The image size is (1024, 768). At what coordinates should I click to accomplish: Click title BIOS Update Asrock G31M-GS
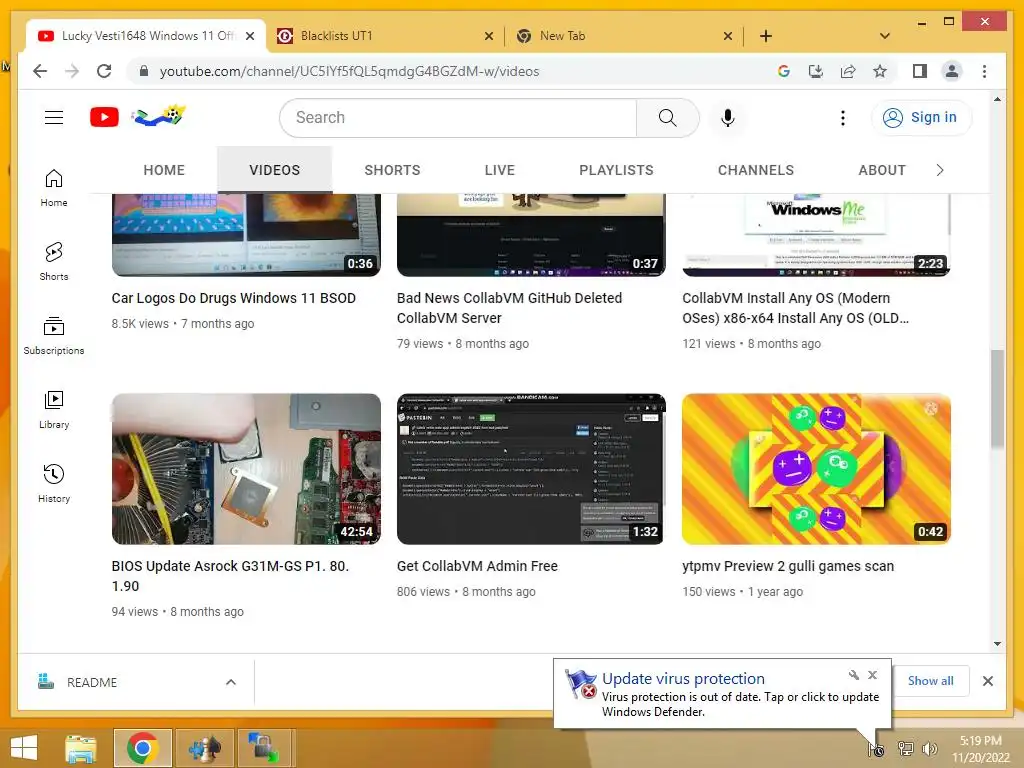[x=231, y=576]
